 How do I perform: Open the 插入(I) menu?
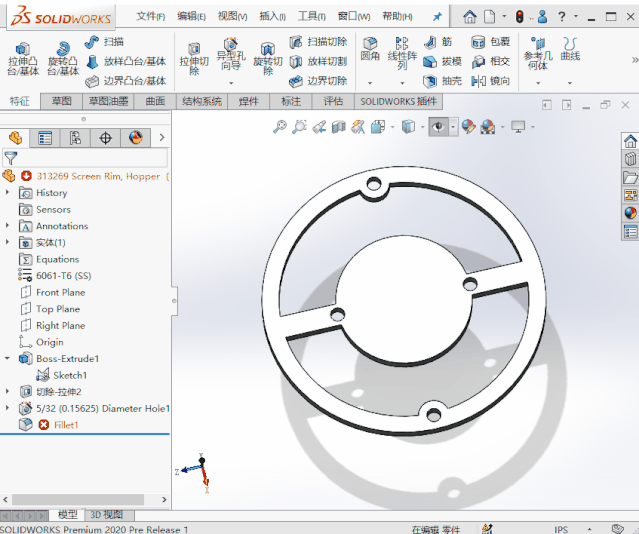[272, 17]
